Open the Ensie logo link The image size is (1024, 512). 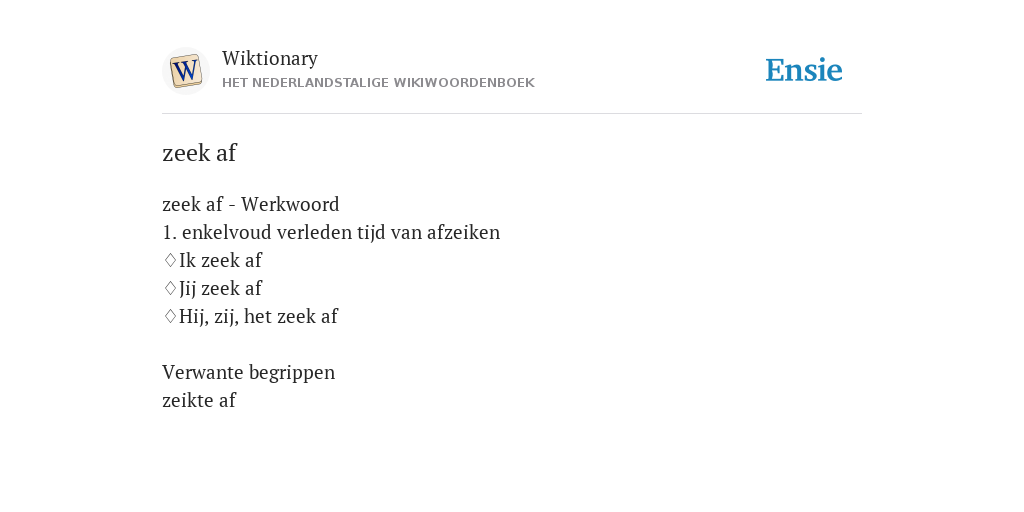click(x=804, y=70)
